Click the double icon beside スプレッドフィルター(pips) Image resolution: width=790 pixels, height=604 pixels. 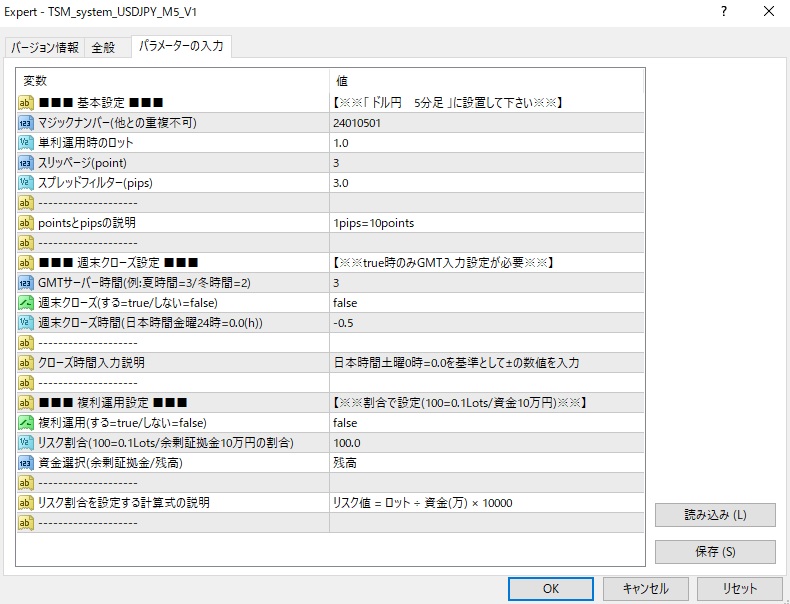coord(25,183)
